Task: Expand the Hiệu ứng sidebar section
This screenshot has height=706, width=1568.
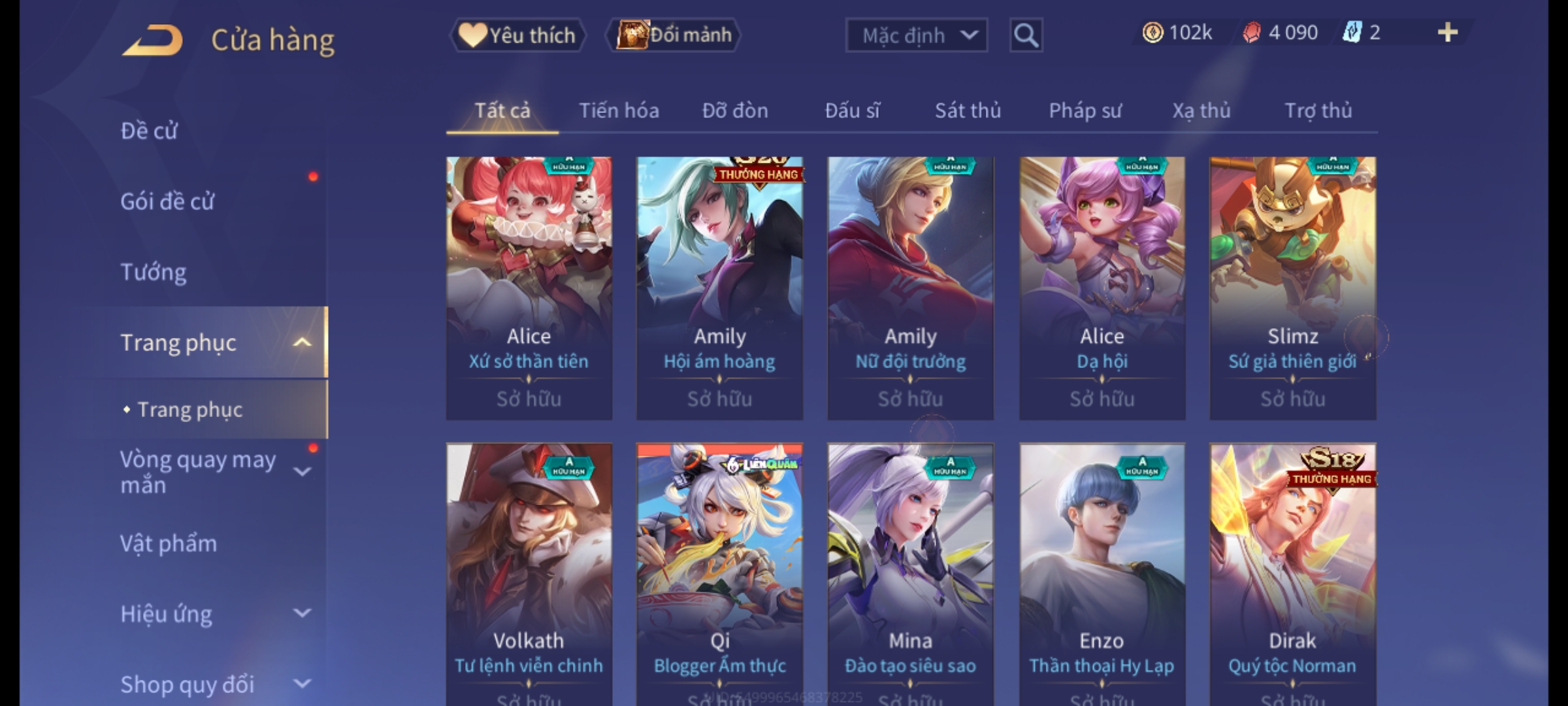Action: tap(302, 613)
